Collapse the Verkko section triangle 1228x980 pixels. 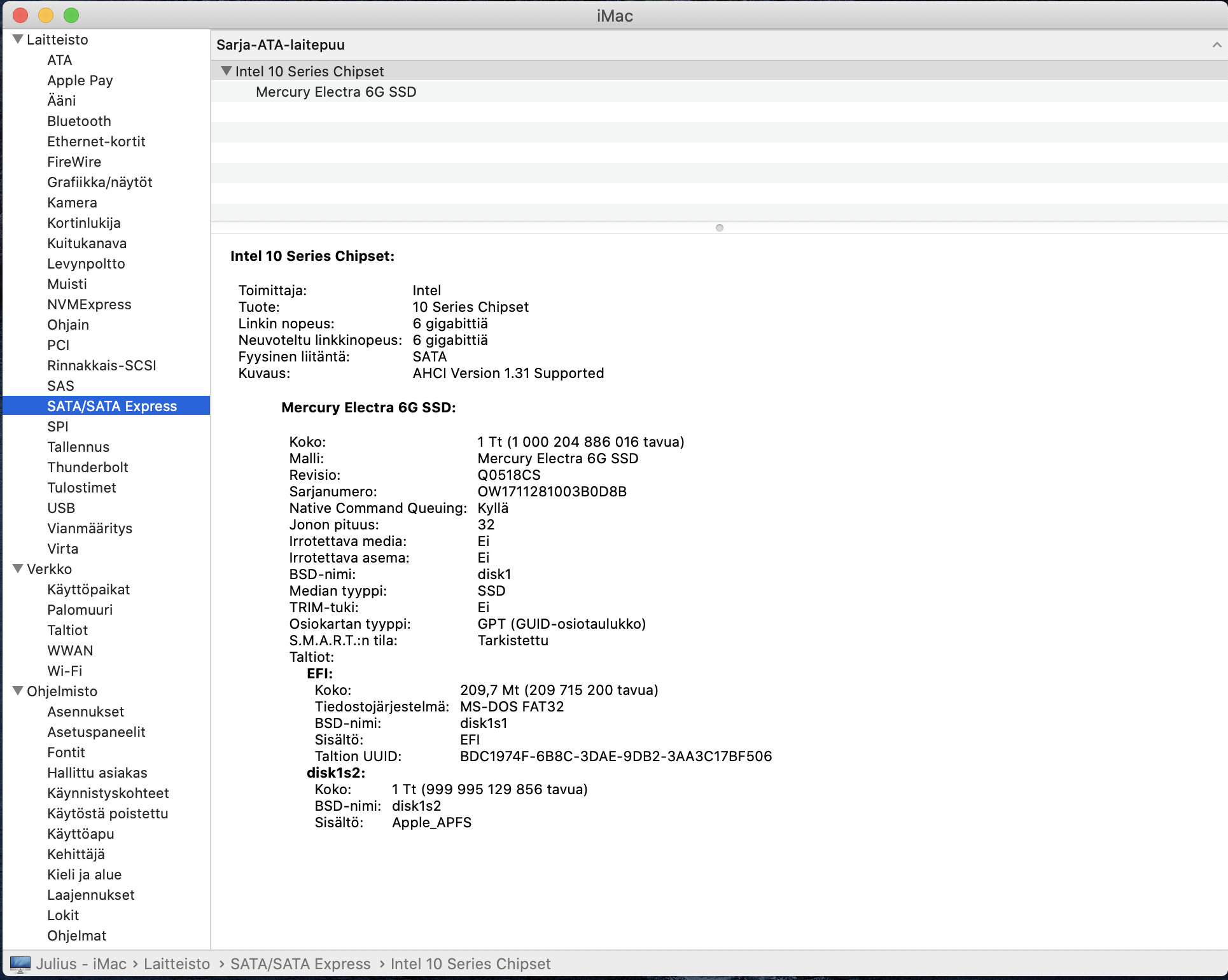pos(18,569)
